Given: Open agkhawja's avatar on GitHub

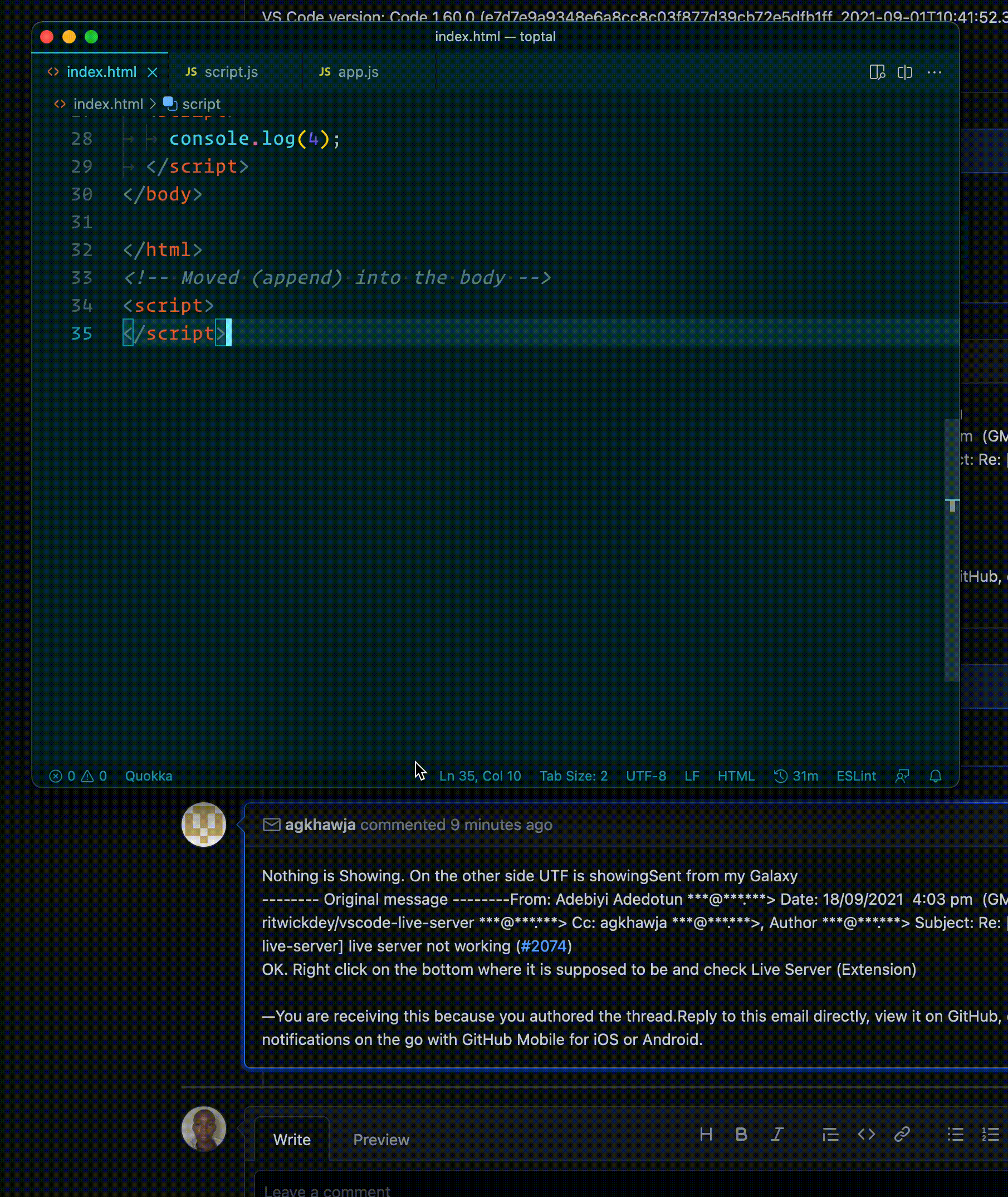Looking at the screenshot, I should point(203,825).
